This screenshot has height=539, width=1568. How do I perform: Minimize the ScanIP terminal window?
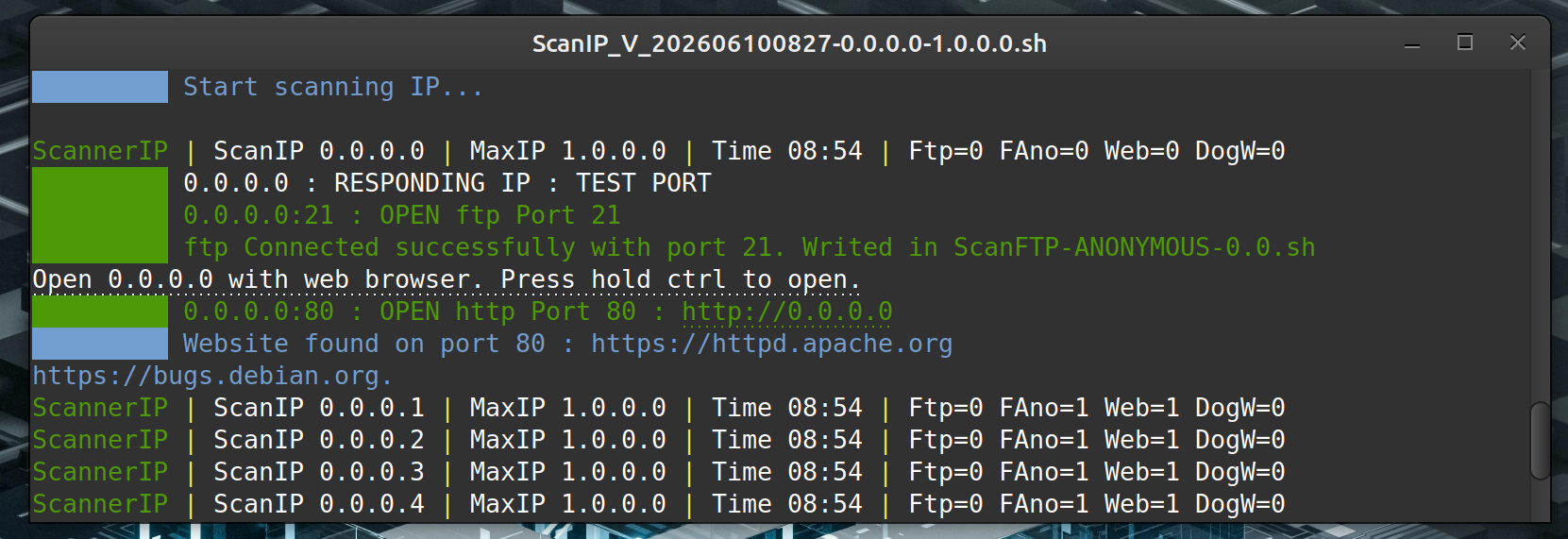(1412, 42)
